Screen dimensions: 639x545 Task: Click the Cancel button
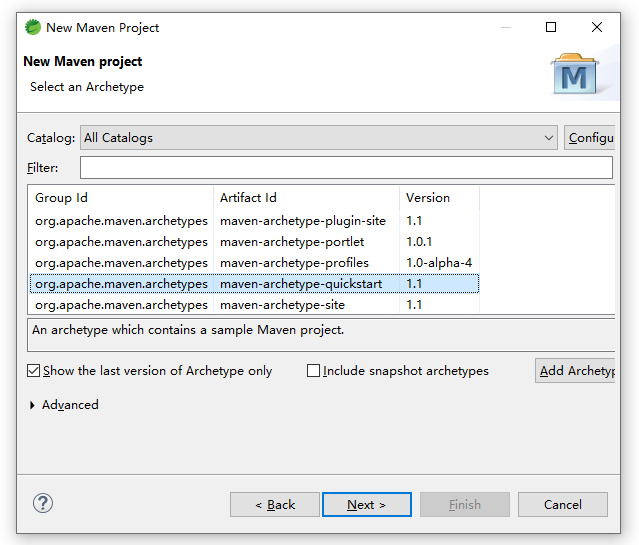(x=563, y=505)
